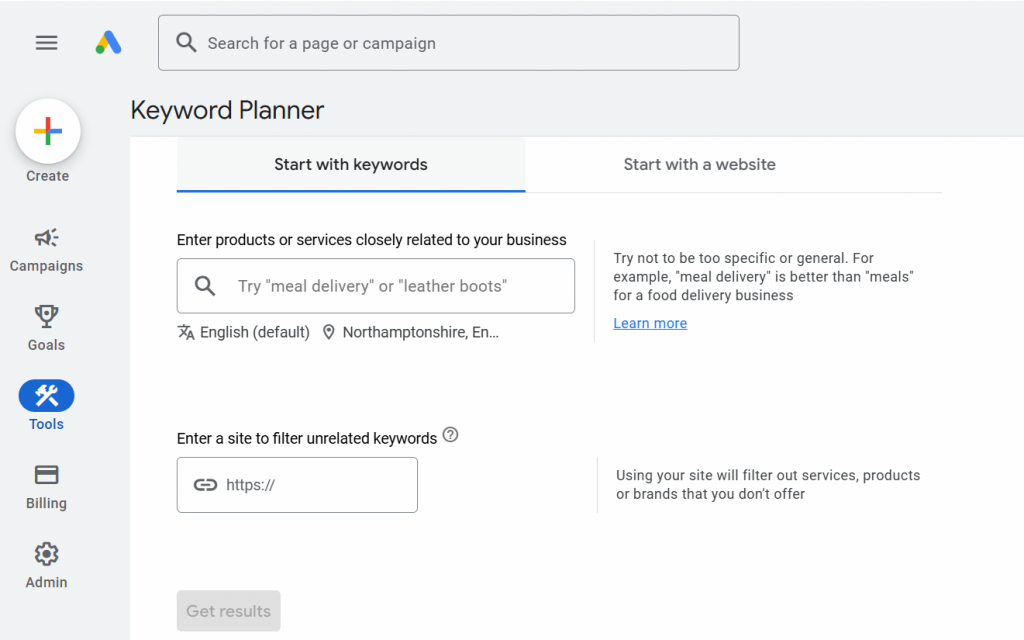1024x640 pixels.
Task: Click the https:// site URL field
Action: [x=315, y=485]
